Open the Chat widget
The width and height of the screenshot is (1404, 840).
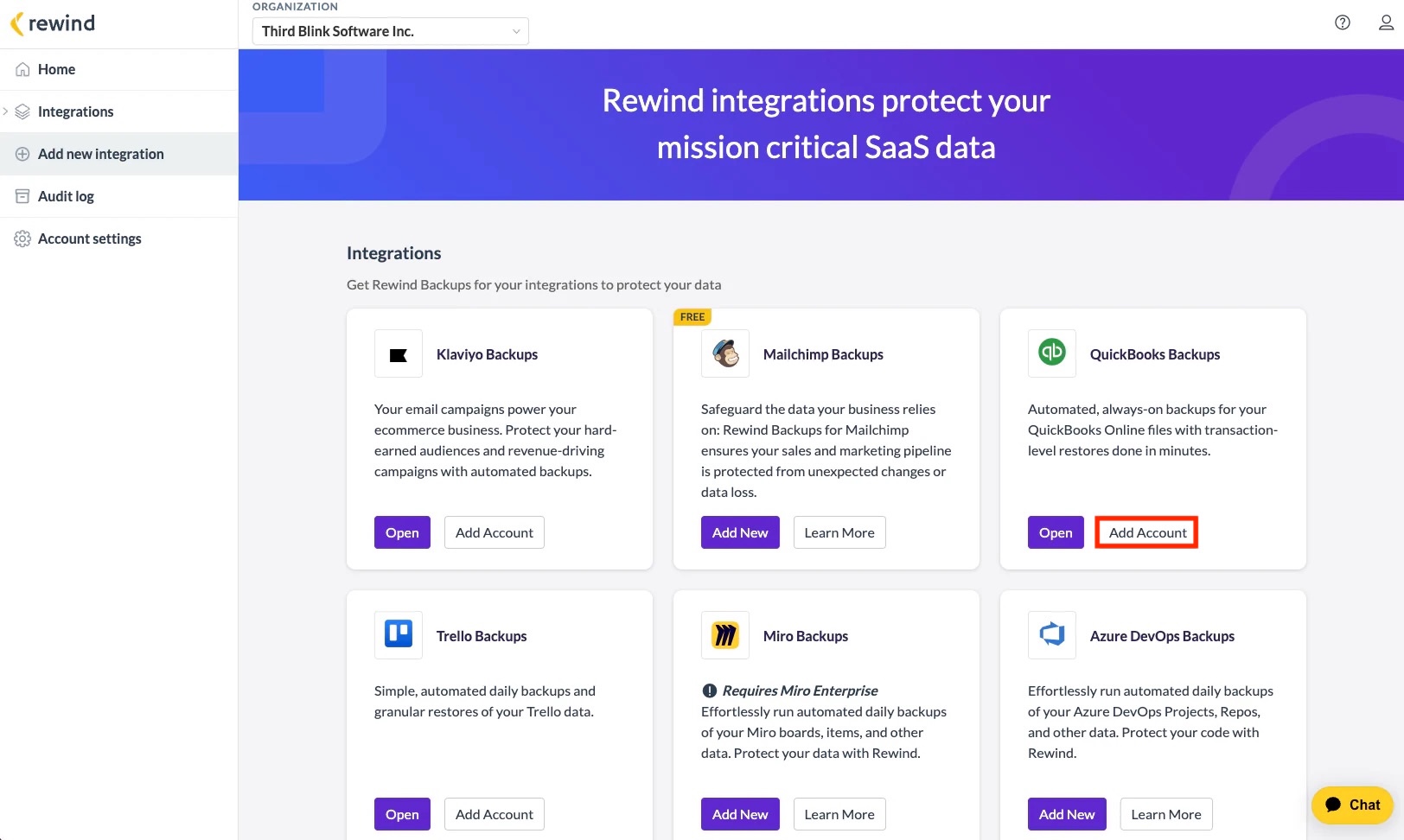(1352, 805)
